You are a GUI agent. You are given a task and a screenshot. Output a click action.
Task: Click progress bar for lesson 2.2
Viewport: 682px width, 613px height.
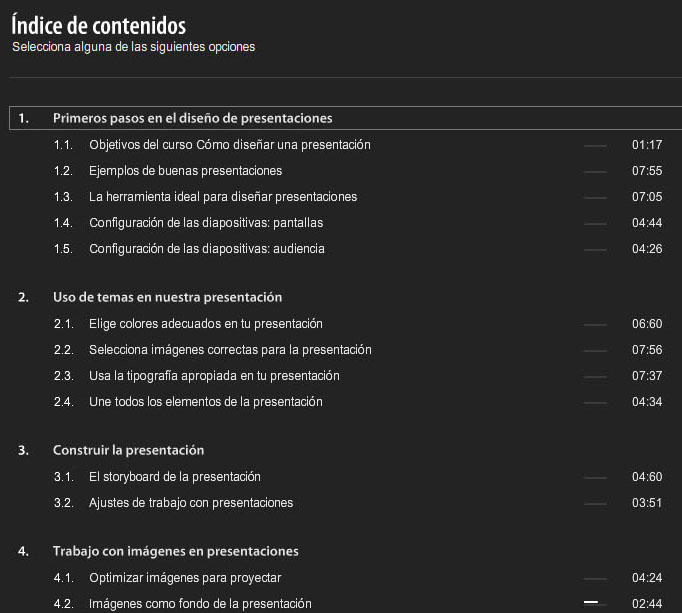(594, 351)
